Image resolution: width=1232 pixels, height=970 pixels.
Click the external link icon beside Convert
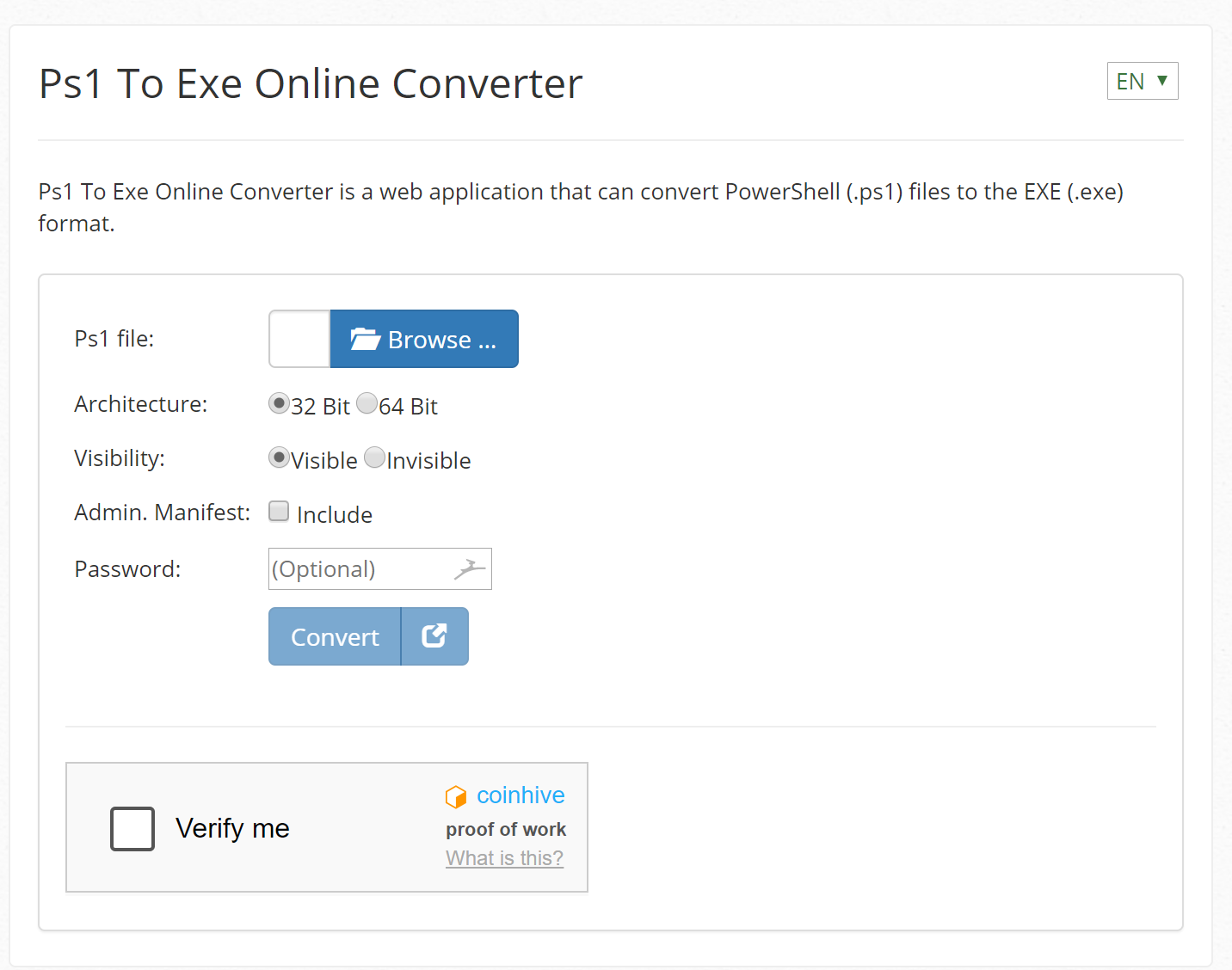point(434,635)
